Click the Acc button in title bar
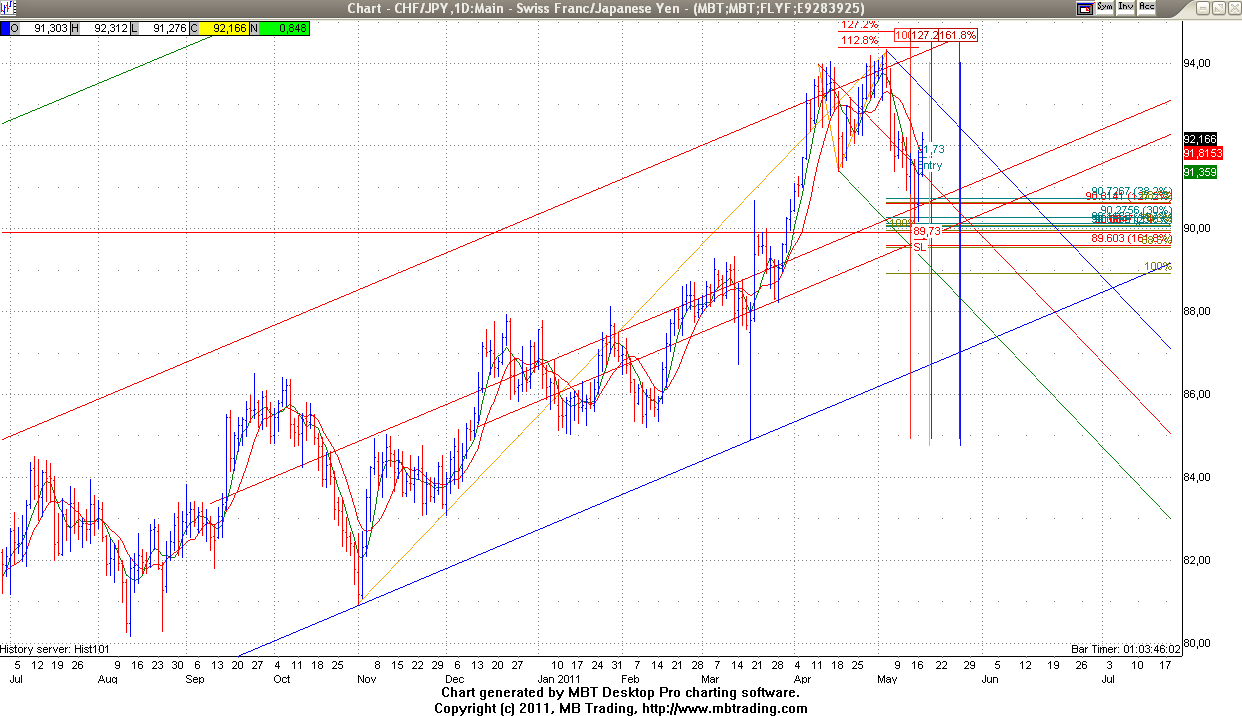Viewport: 1242px width, 716px height. [1147, 7]
